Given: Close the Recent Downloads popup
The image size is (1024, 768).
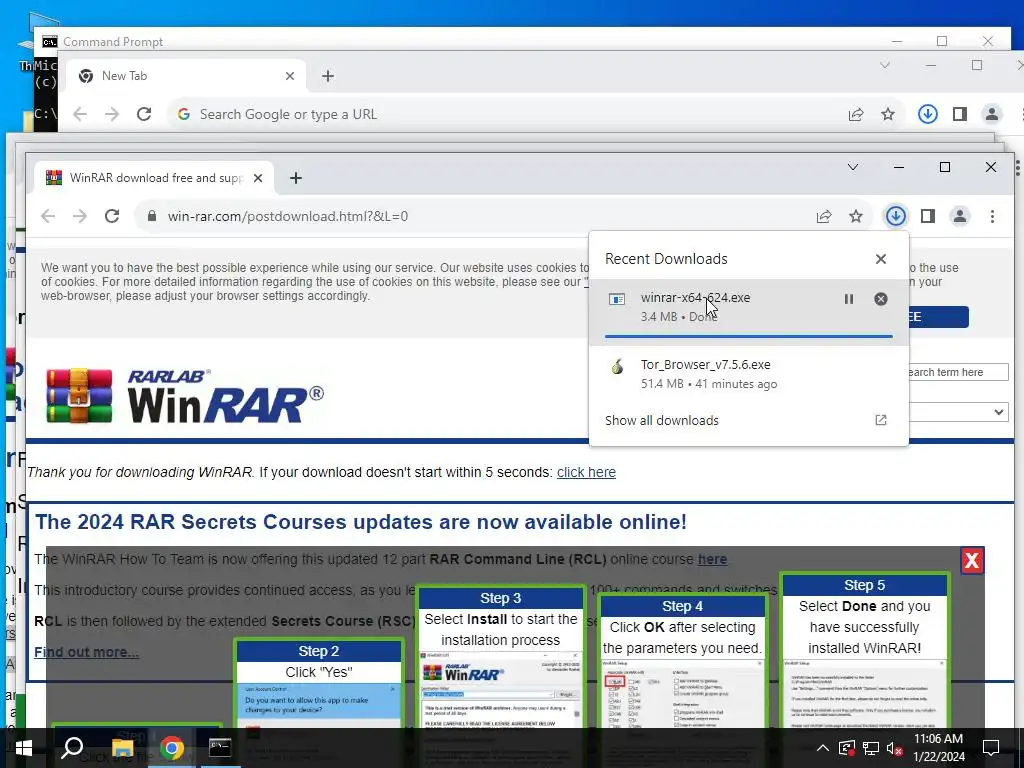Looking at the screenshot, I should click(x=880, y=259).
